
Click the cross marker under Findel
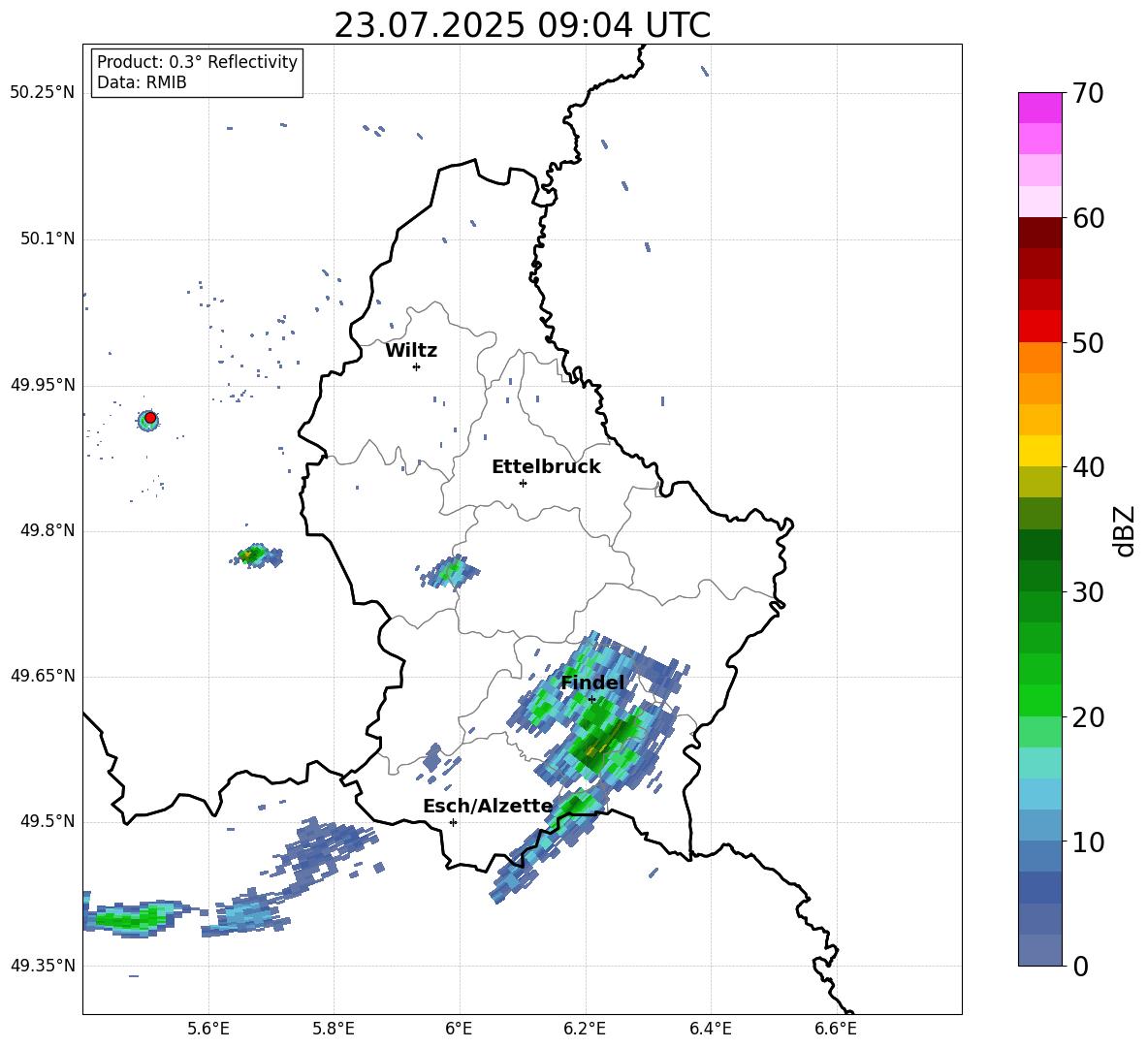point(591,700)
